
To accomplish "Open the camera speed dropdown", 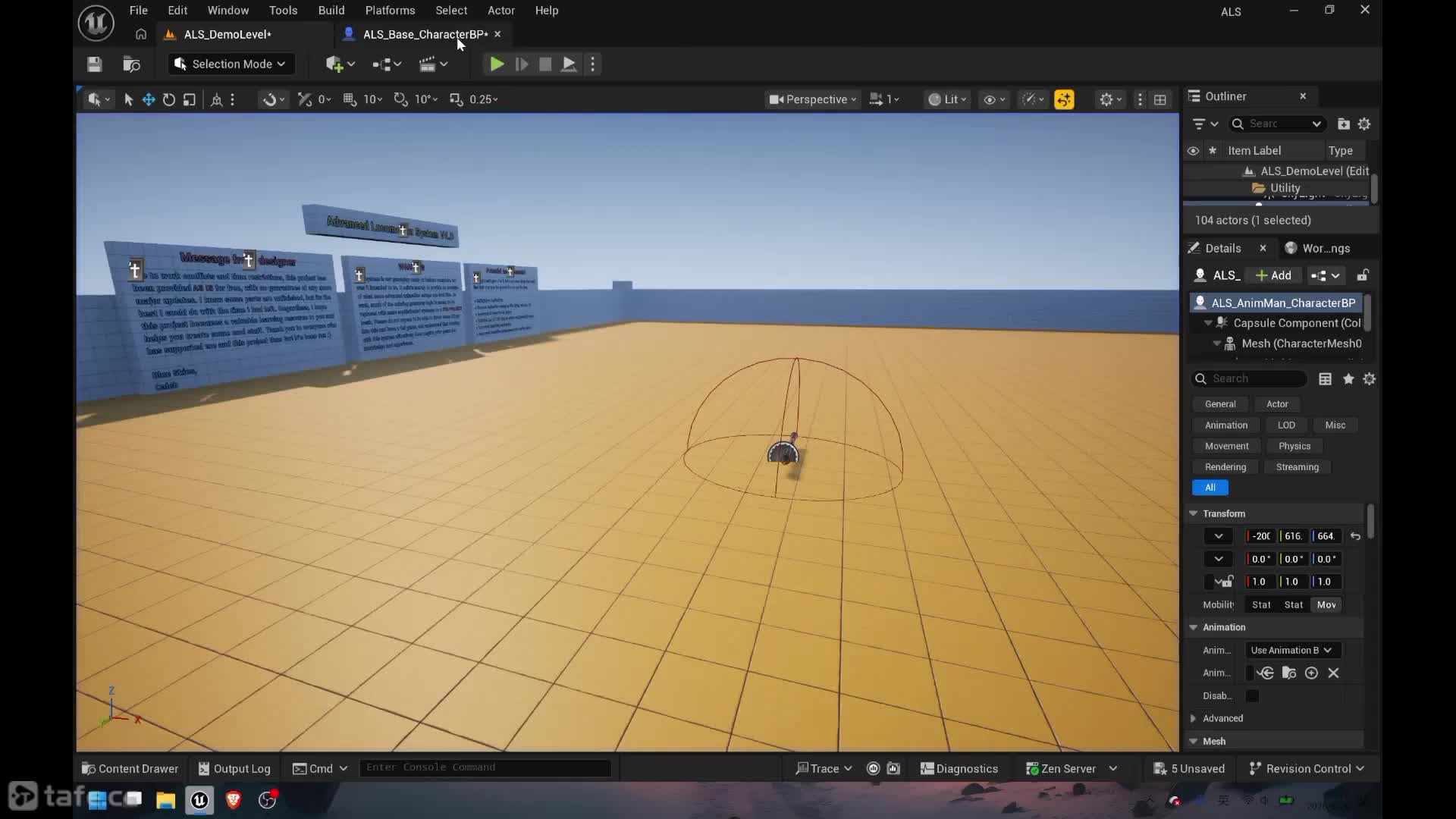I will pyautogui.click(x=884, y=99).
